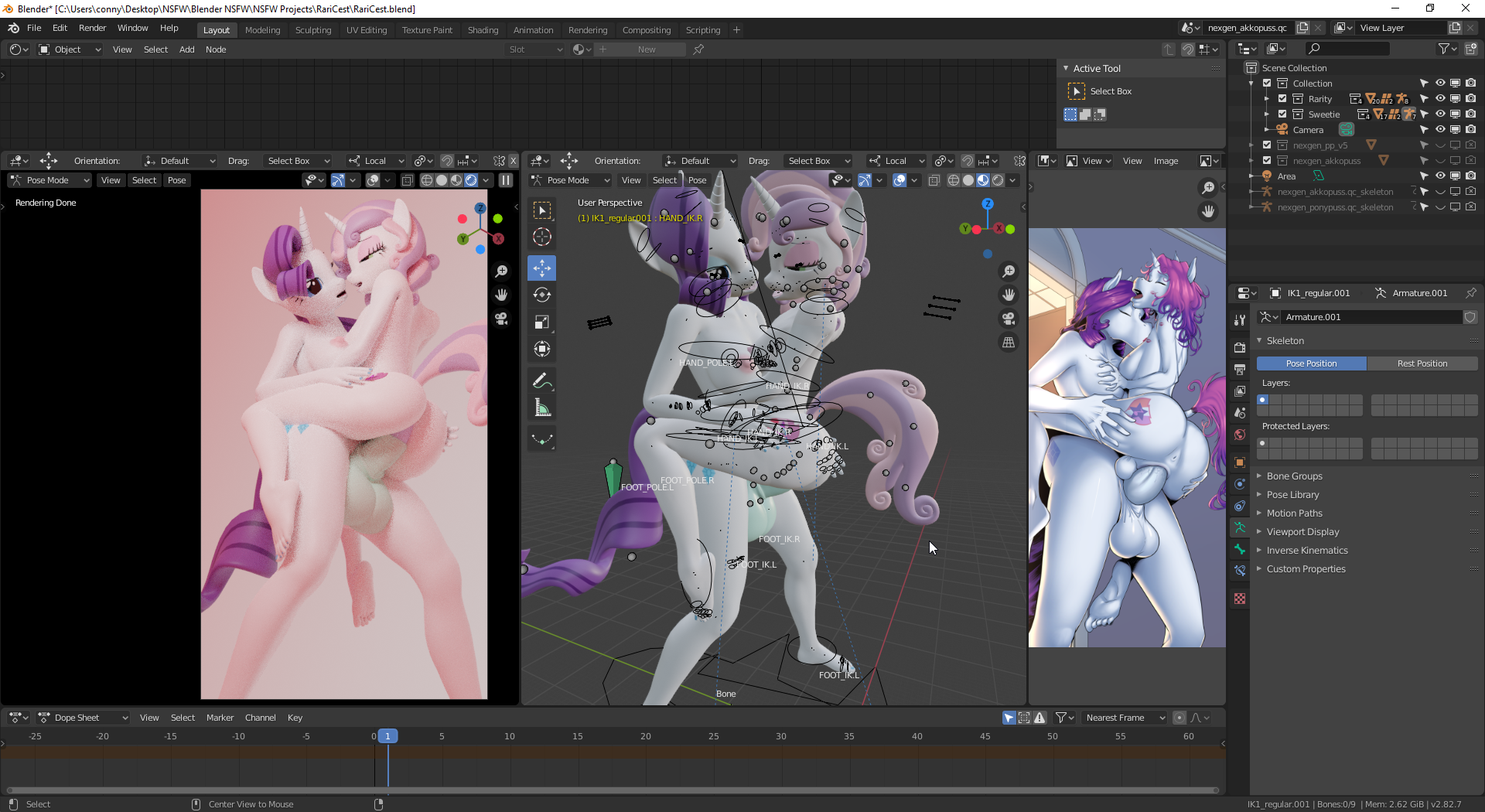The image size is (1485, 812).
Task: Select the 3D Cursor tool
Action: click(x=541, y=237)
